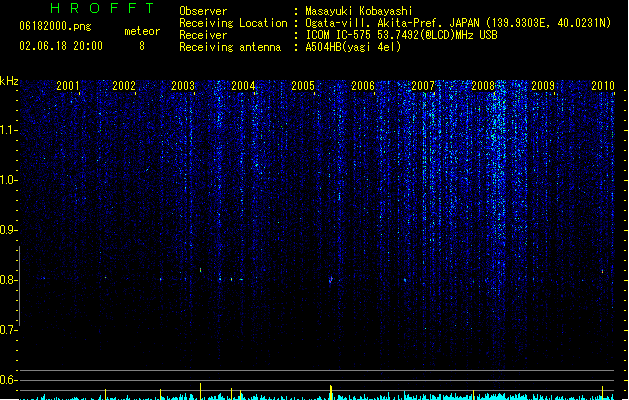Click the 1.1 frequency axis label

pos(8,130)
